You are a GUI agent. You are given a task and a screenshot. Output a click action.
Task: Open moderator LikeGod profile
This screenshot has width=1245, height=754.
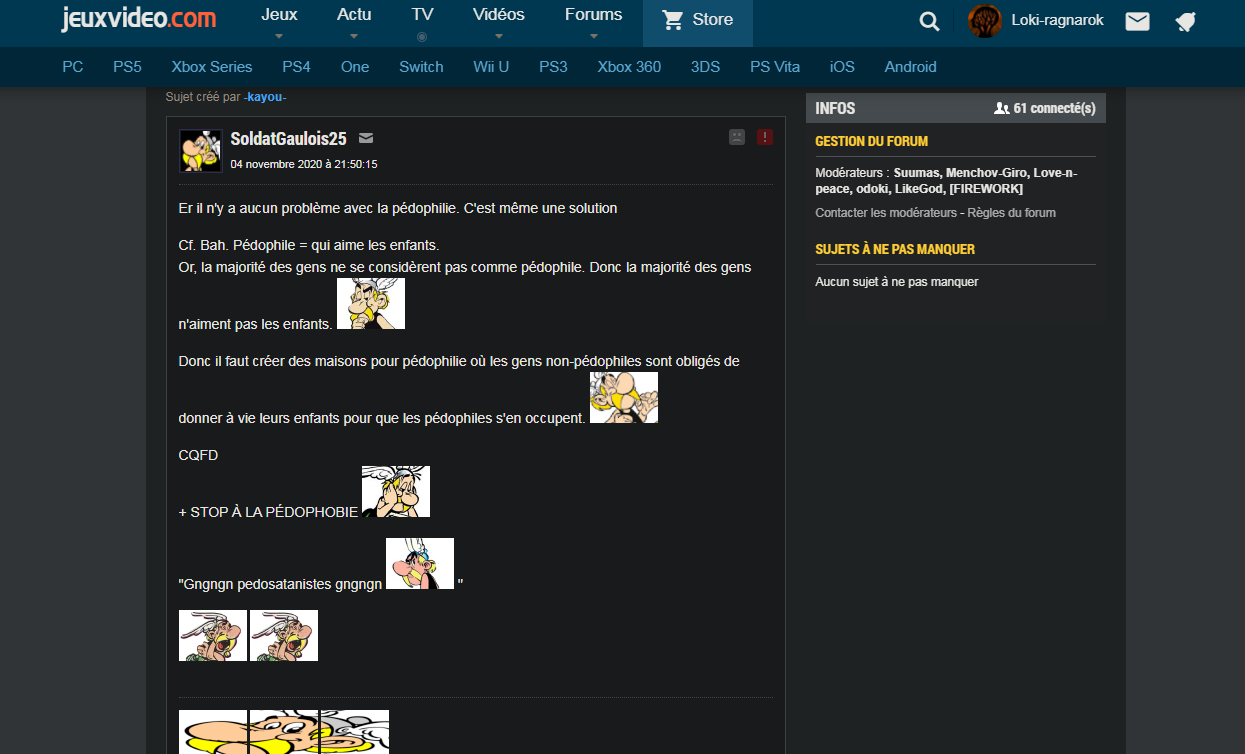pos(917,189)
